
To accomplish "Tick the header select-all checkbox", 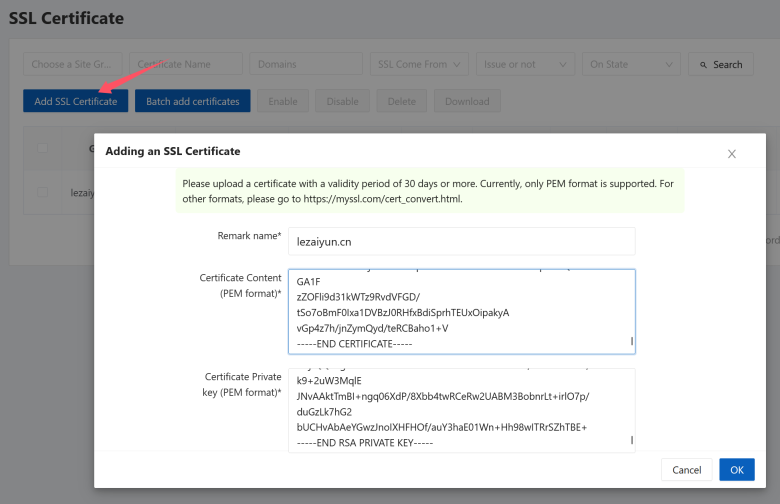I will coord(43,148).
